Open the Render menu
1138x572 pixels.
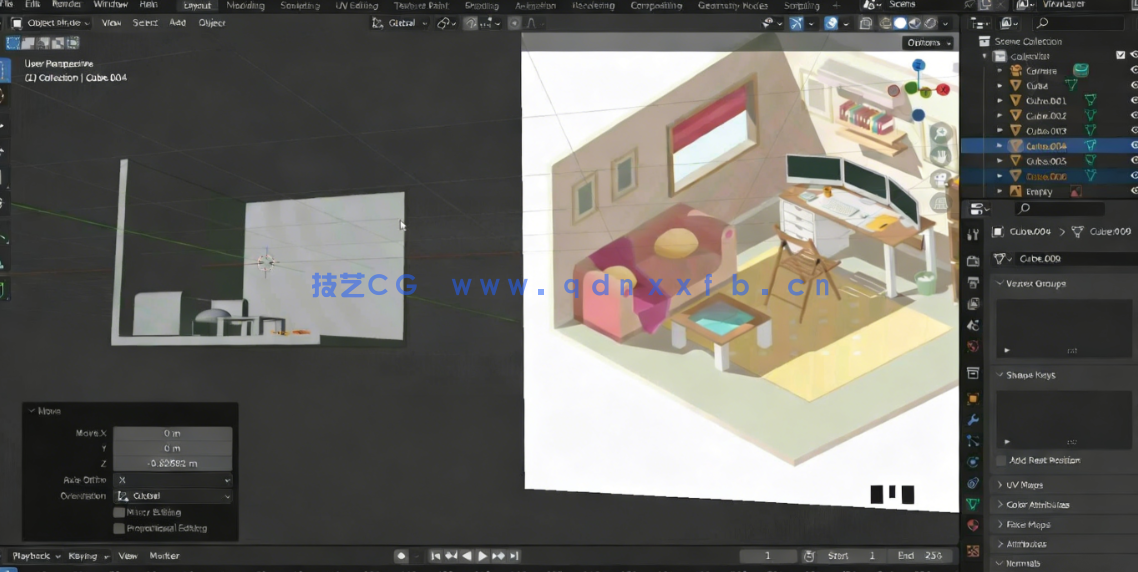coord(67,4)
